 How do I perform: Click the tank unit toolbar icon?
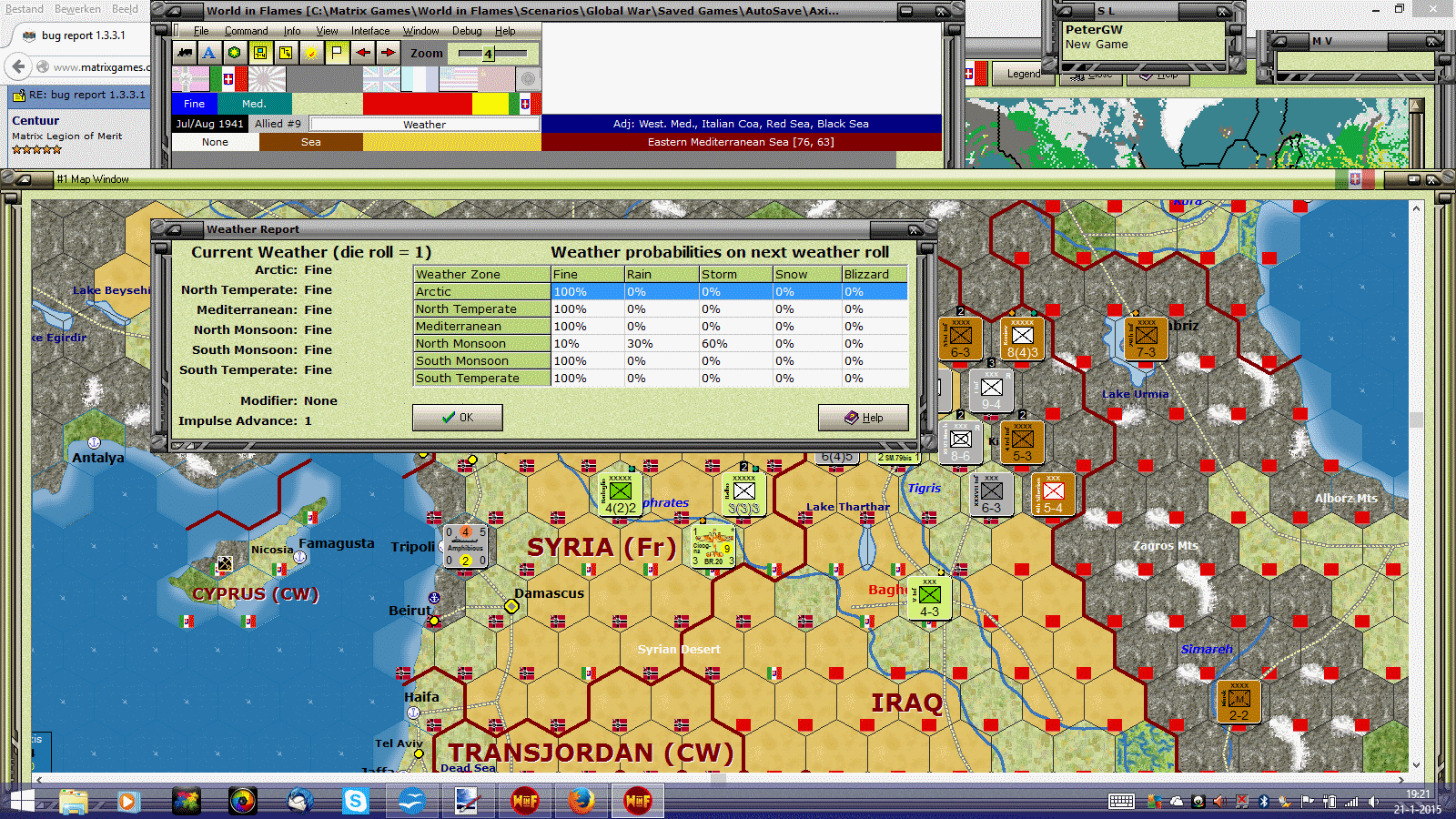click(185, 53)
